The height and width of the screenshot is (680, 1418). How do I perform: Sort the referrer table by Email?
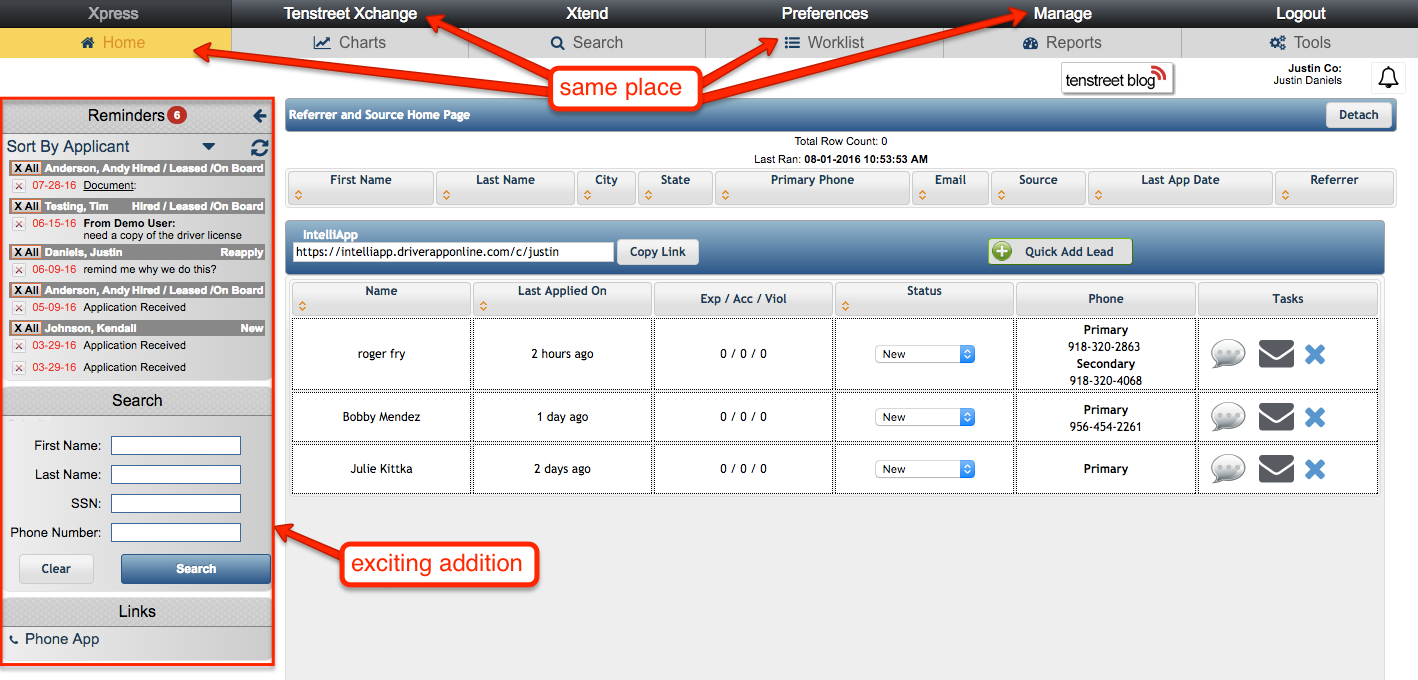pyautogui.click(x=921, y=195)
